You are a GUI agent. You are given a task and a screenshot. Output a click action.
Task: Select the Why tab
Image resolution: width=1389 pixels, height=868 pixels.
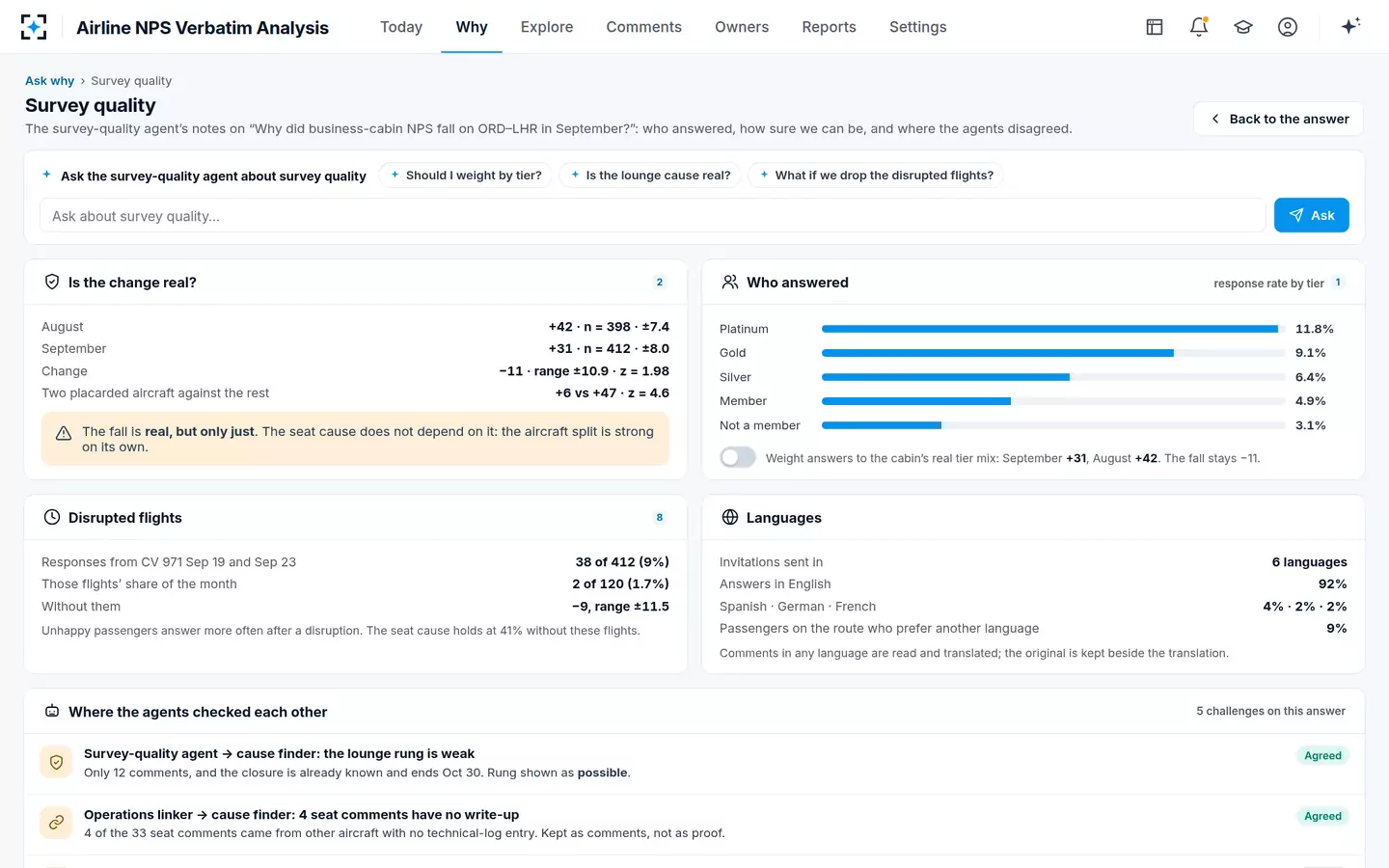[472, 27]
